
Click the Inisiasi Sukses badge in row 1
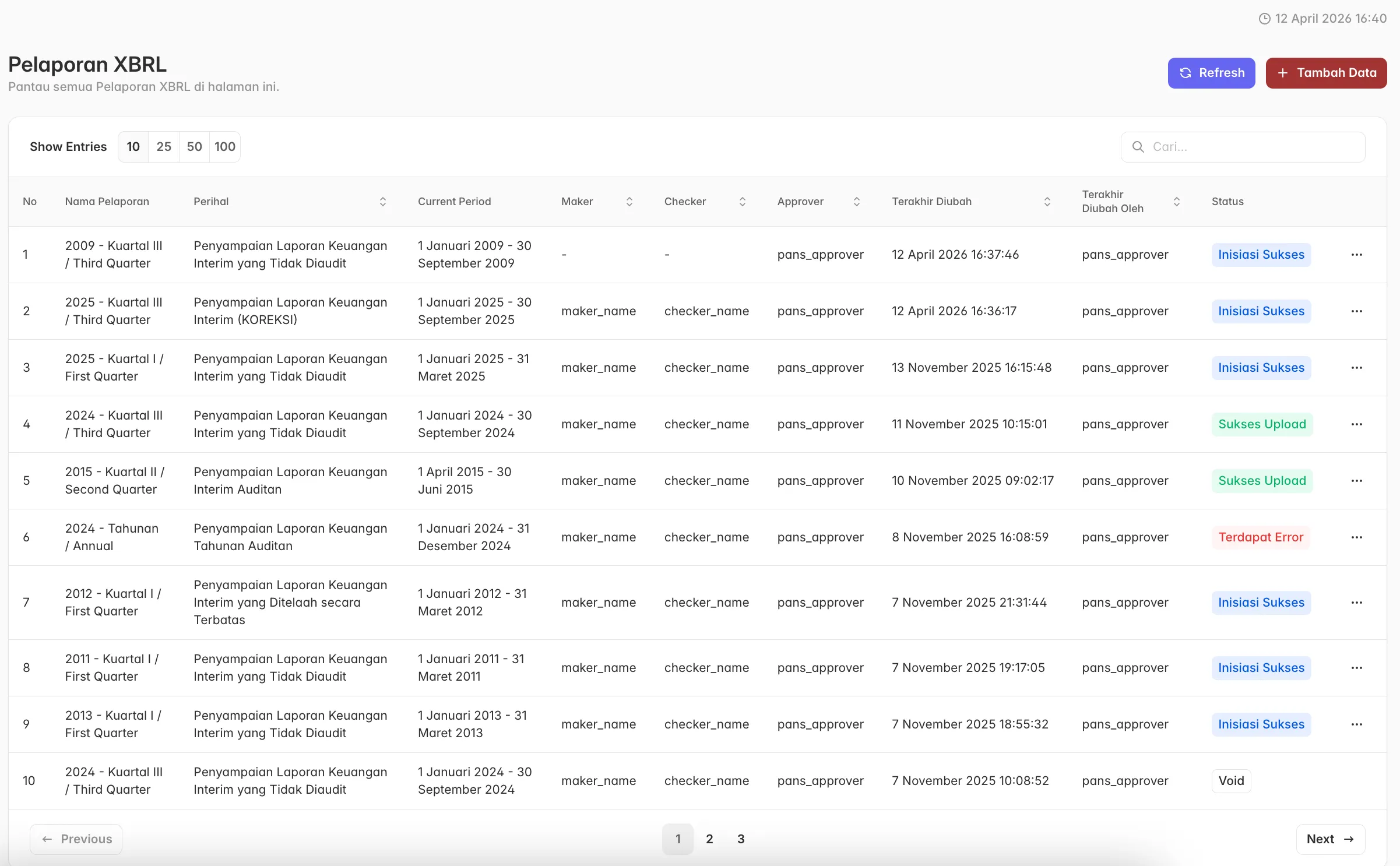(1261, 255)
